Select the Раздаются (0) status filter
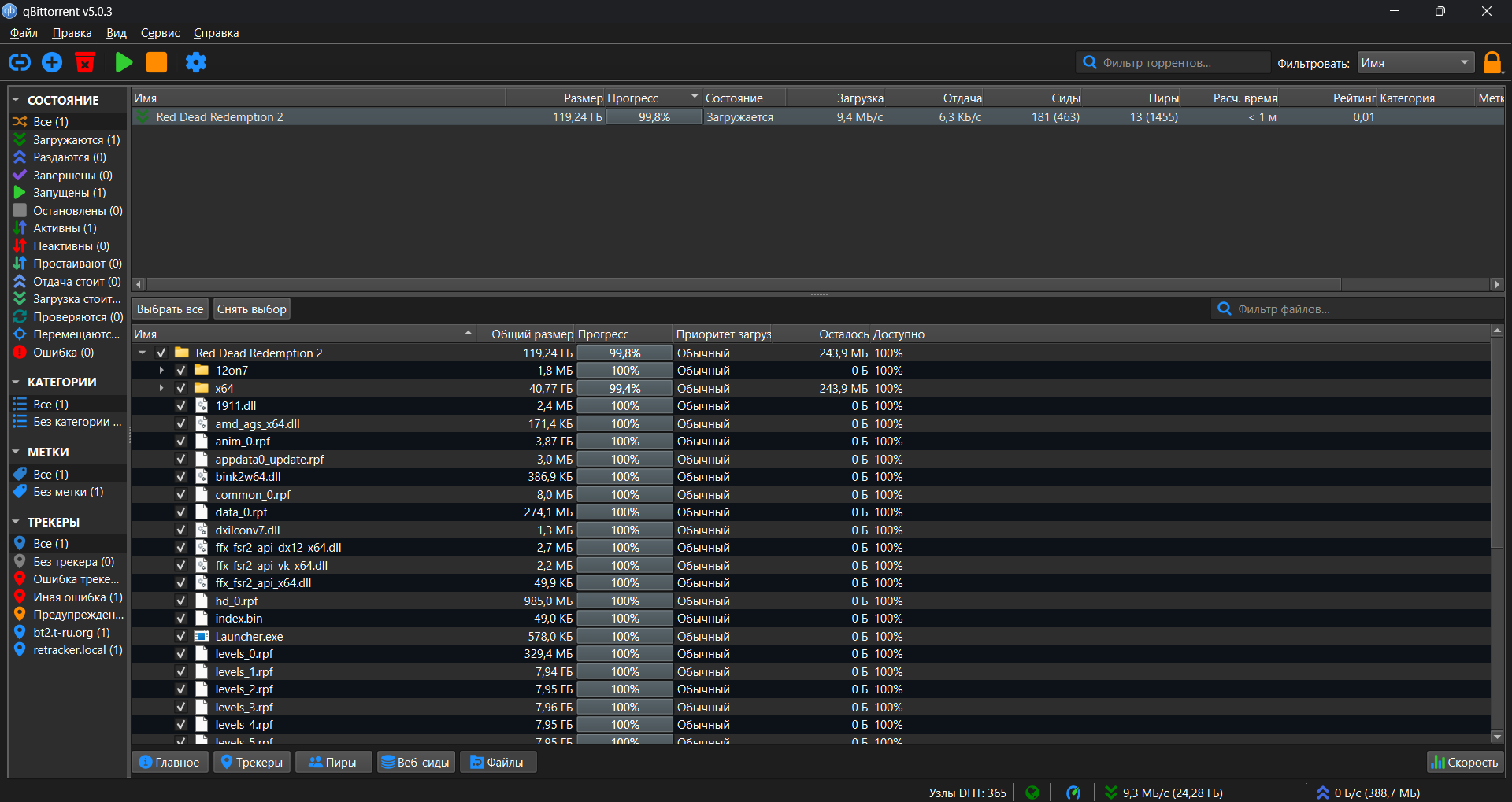This screenshot has width=1512, height=802. click(x=67, y=157)
